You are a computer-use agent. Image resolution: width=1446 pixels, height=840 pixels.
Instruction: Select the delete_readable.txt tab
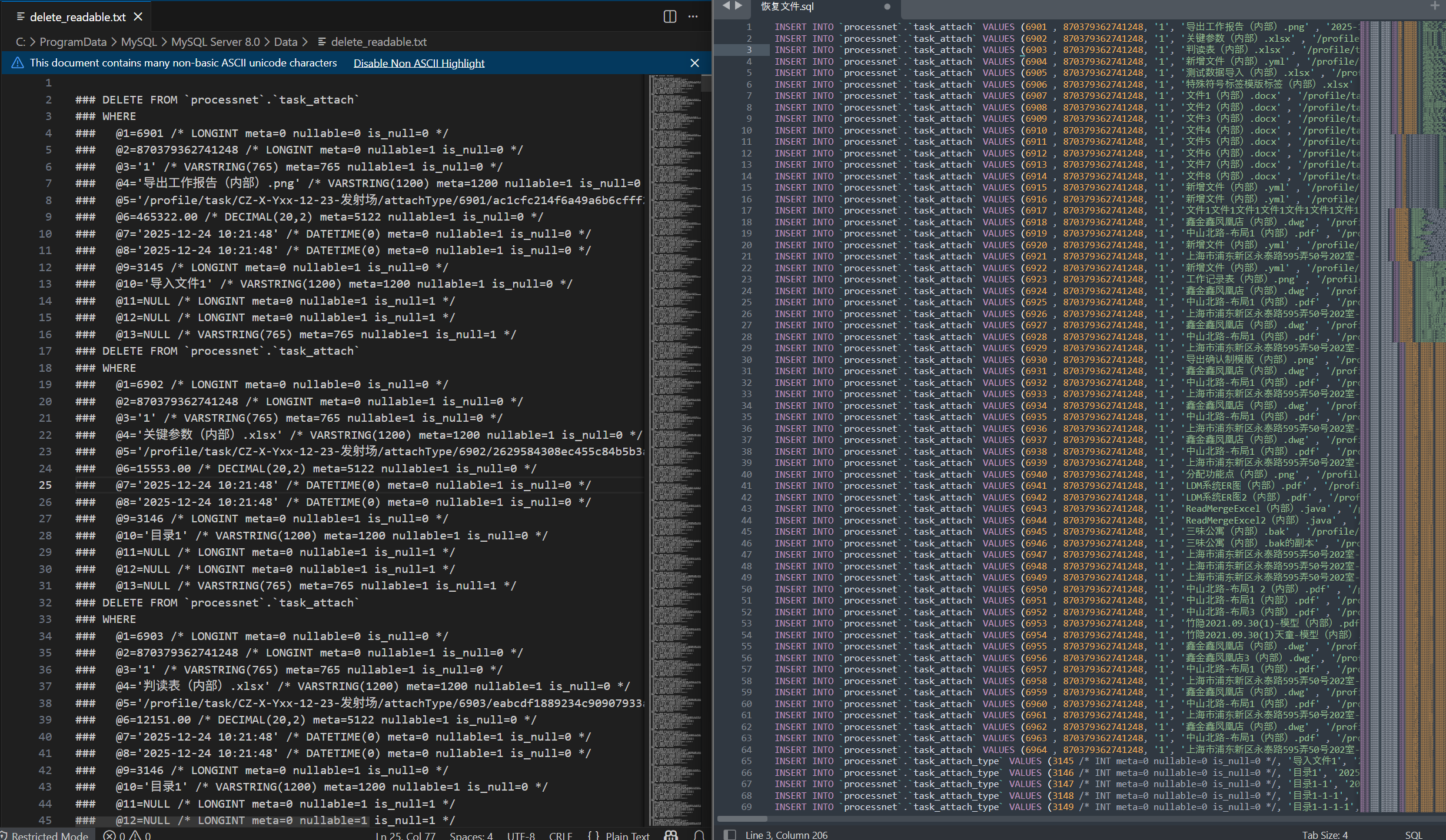pos(77,17)
